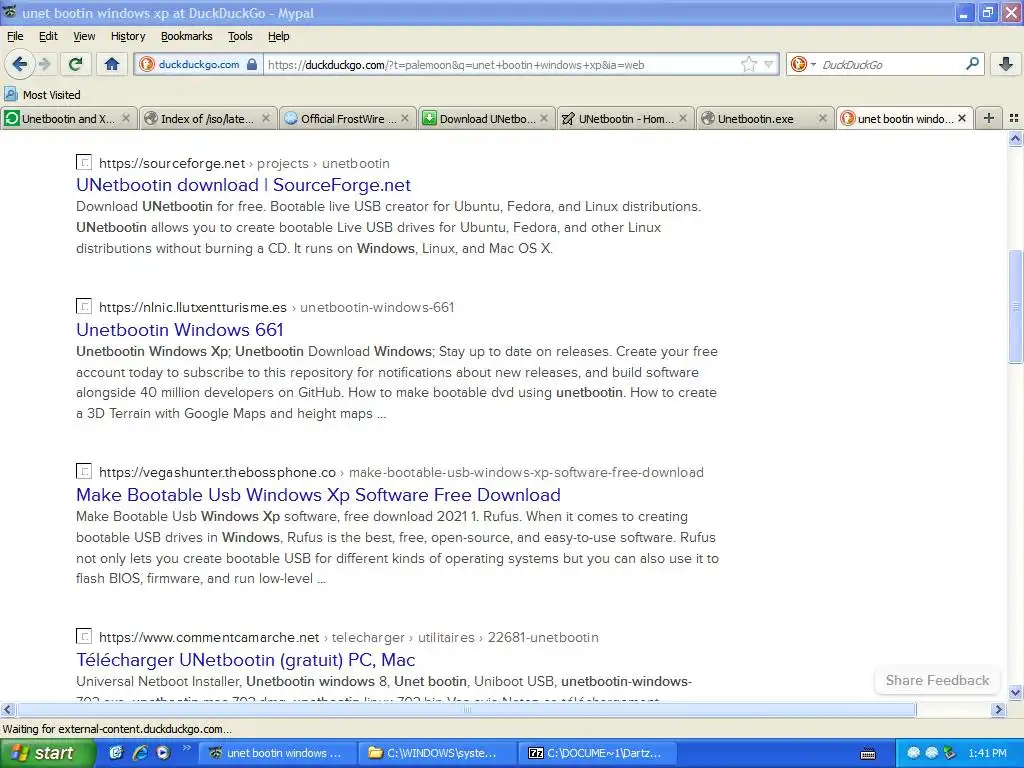Viewport: 1024px width, 768px height.
Task: Click the horizontal scrollbar left arrow
Action: click(x=7, y=709)
